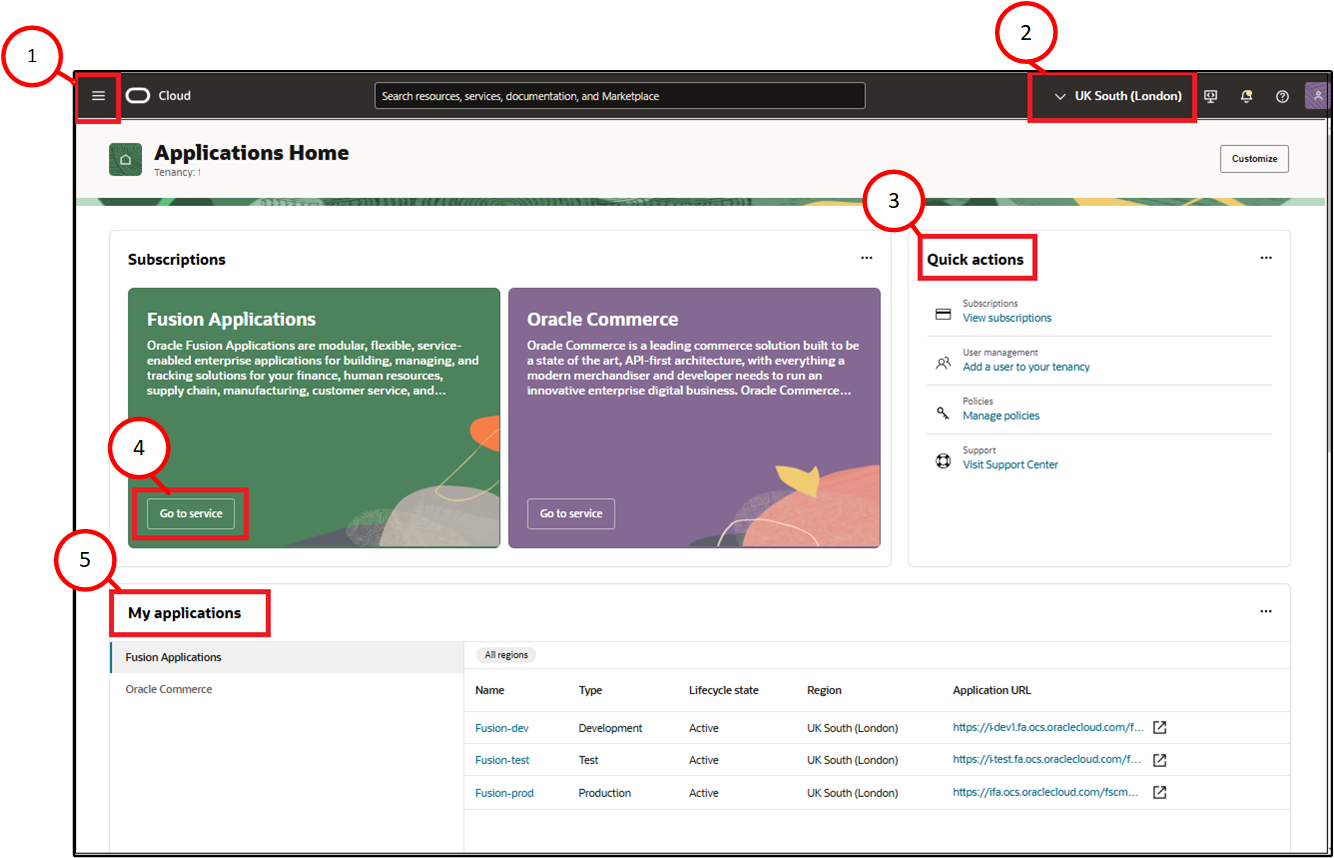Open the help icon

click(x=1282, y=95)
